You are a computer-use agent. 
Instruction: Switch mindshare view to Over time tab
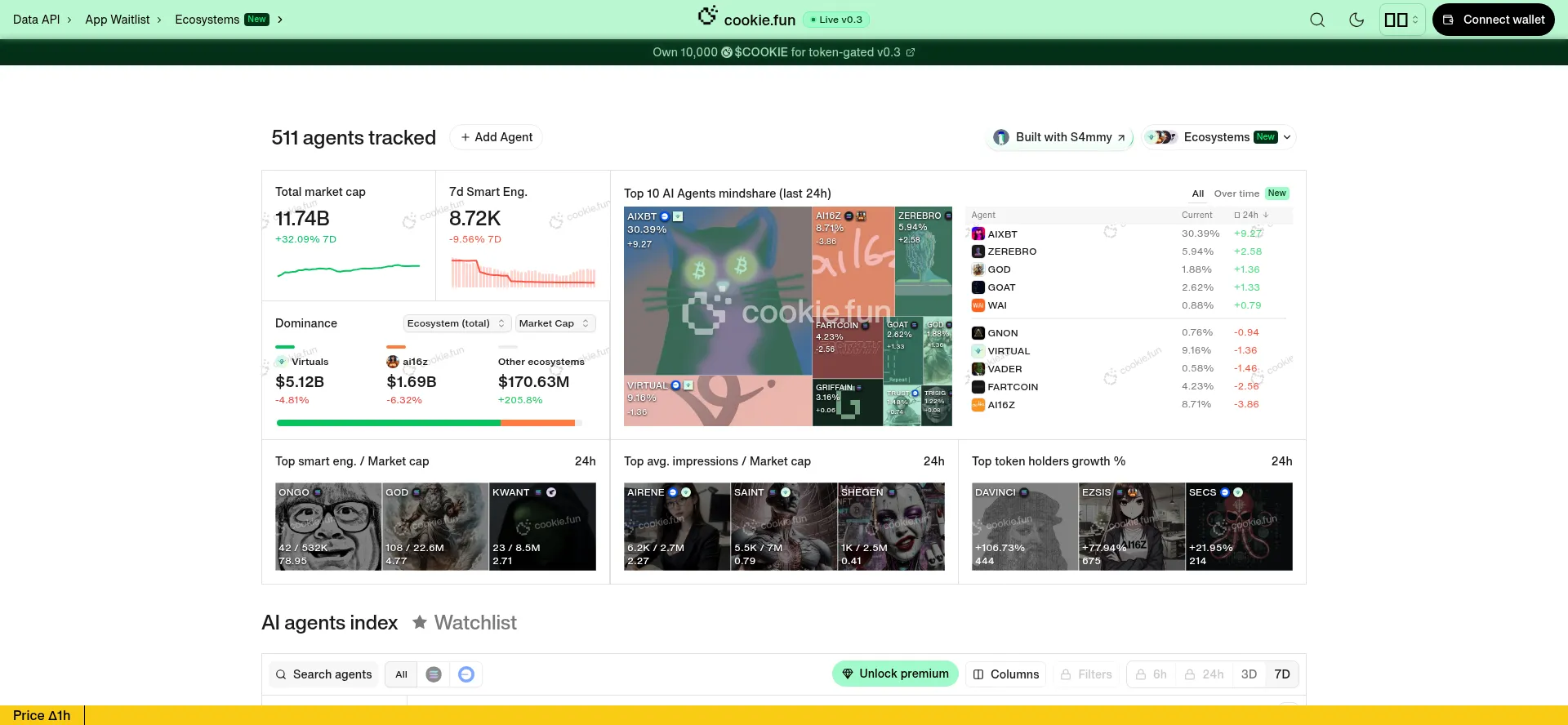pos(1236,193)
